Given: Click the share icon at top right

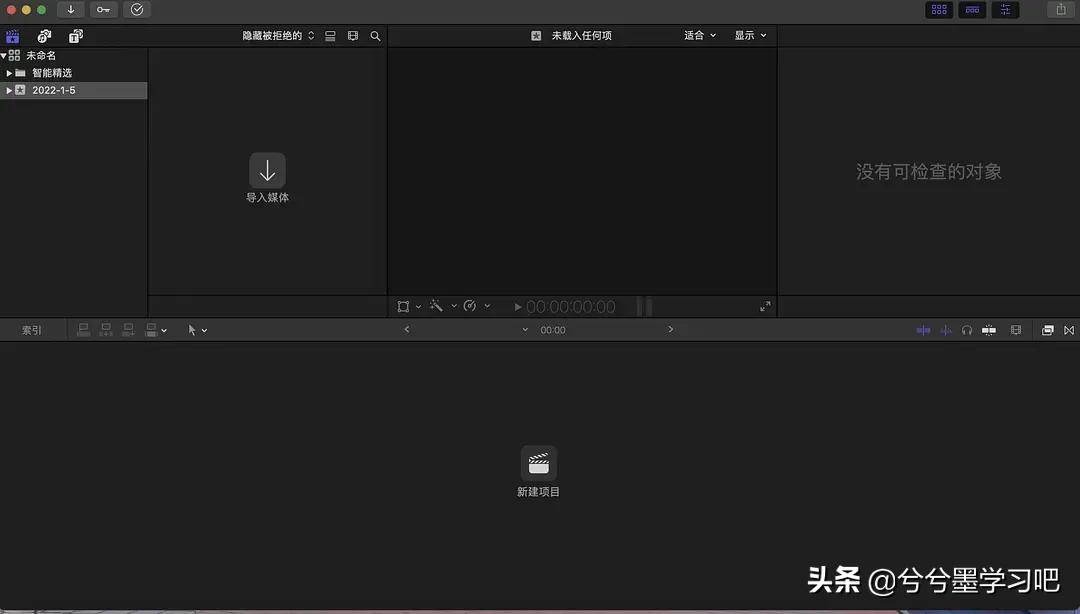Looking at the screenshot, I should (1059, 9).
